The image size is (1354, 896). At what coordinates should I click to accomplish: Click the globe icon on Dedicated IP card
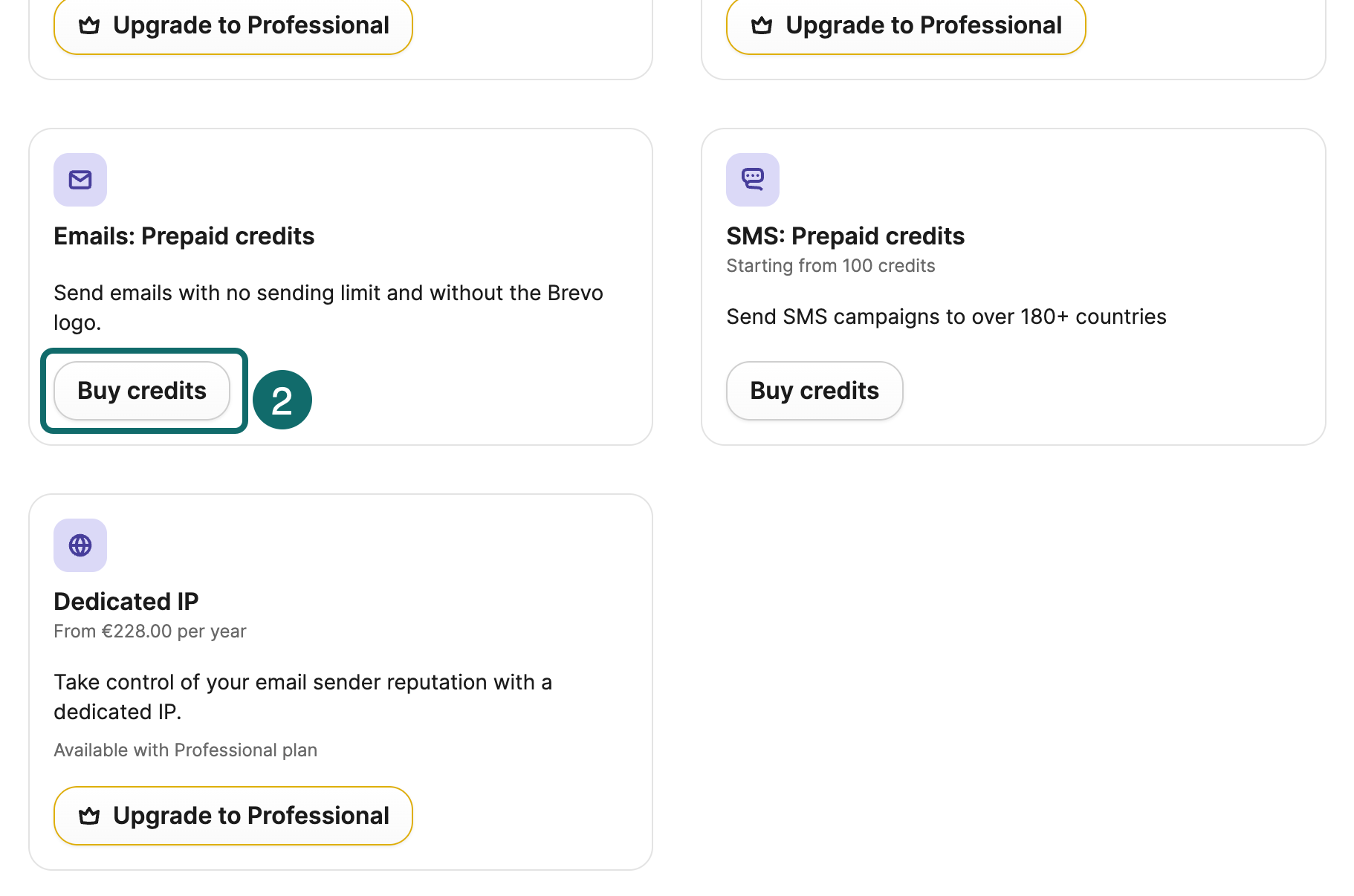point(80,545)
